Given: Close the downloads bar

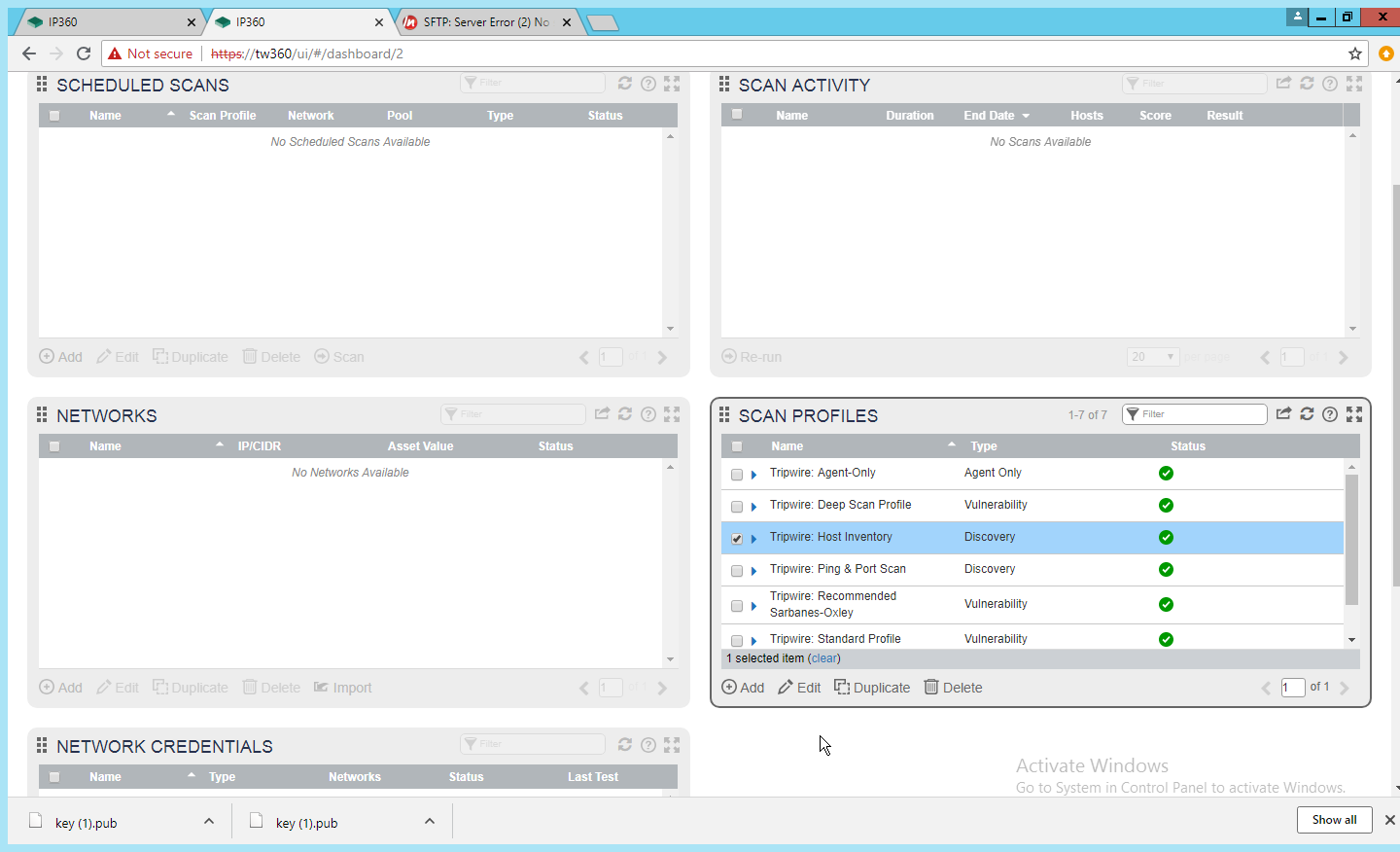Looking at the screenshot, I should pos(1389,820).
